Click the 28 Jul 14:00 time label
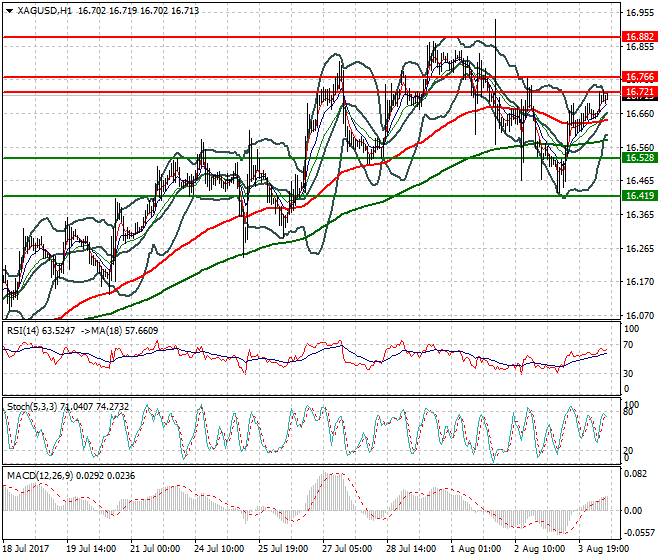Screen dimensions: 660x560 click(x=411, y=549)
